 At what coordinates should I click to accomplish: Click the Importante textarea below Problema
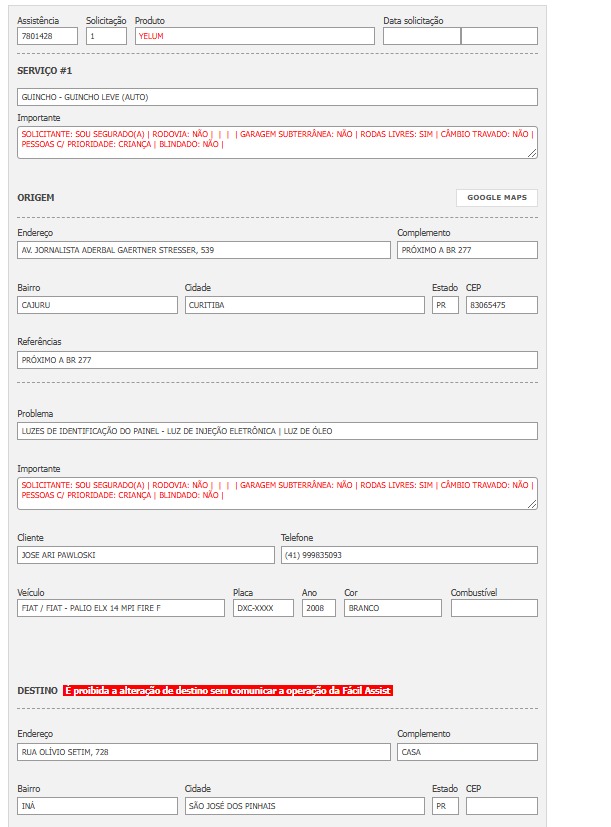278,493
